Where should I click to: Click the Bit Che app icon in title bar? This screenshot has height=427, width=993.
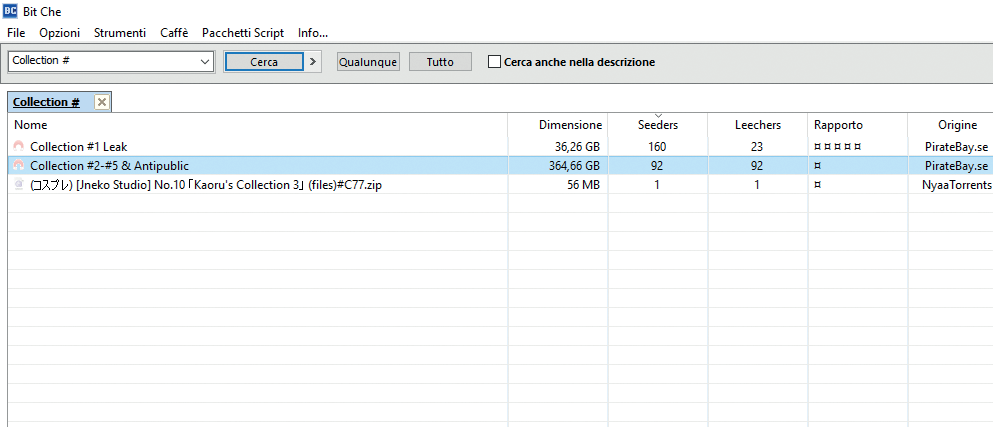(x=10, y=11)
